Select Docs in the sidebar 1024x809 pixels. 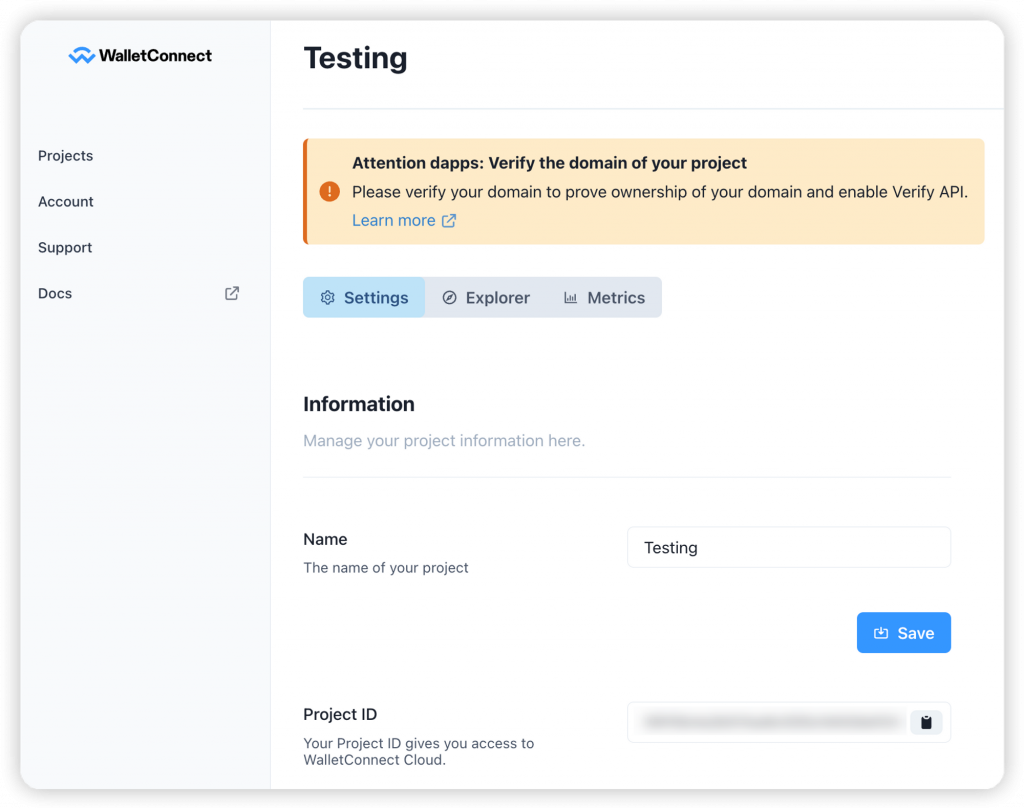click(55, 294)
